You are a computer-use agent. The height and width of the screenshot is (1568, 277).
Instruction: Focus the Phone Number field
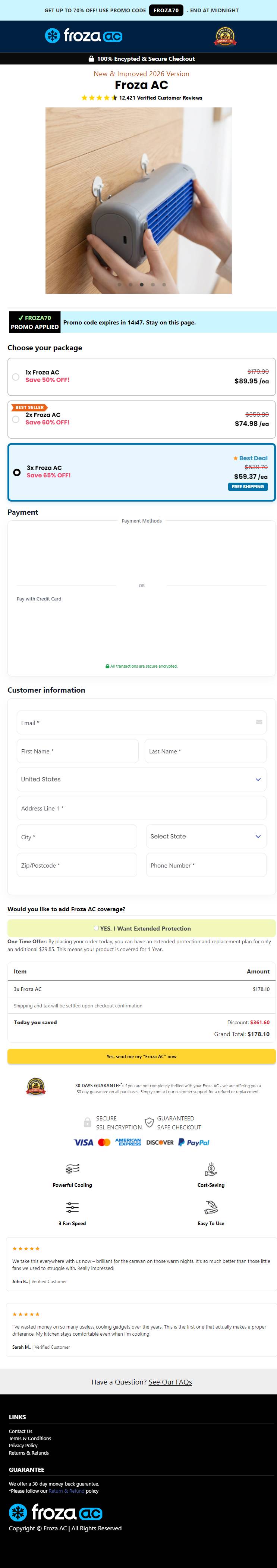[x=207, y=865]
